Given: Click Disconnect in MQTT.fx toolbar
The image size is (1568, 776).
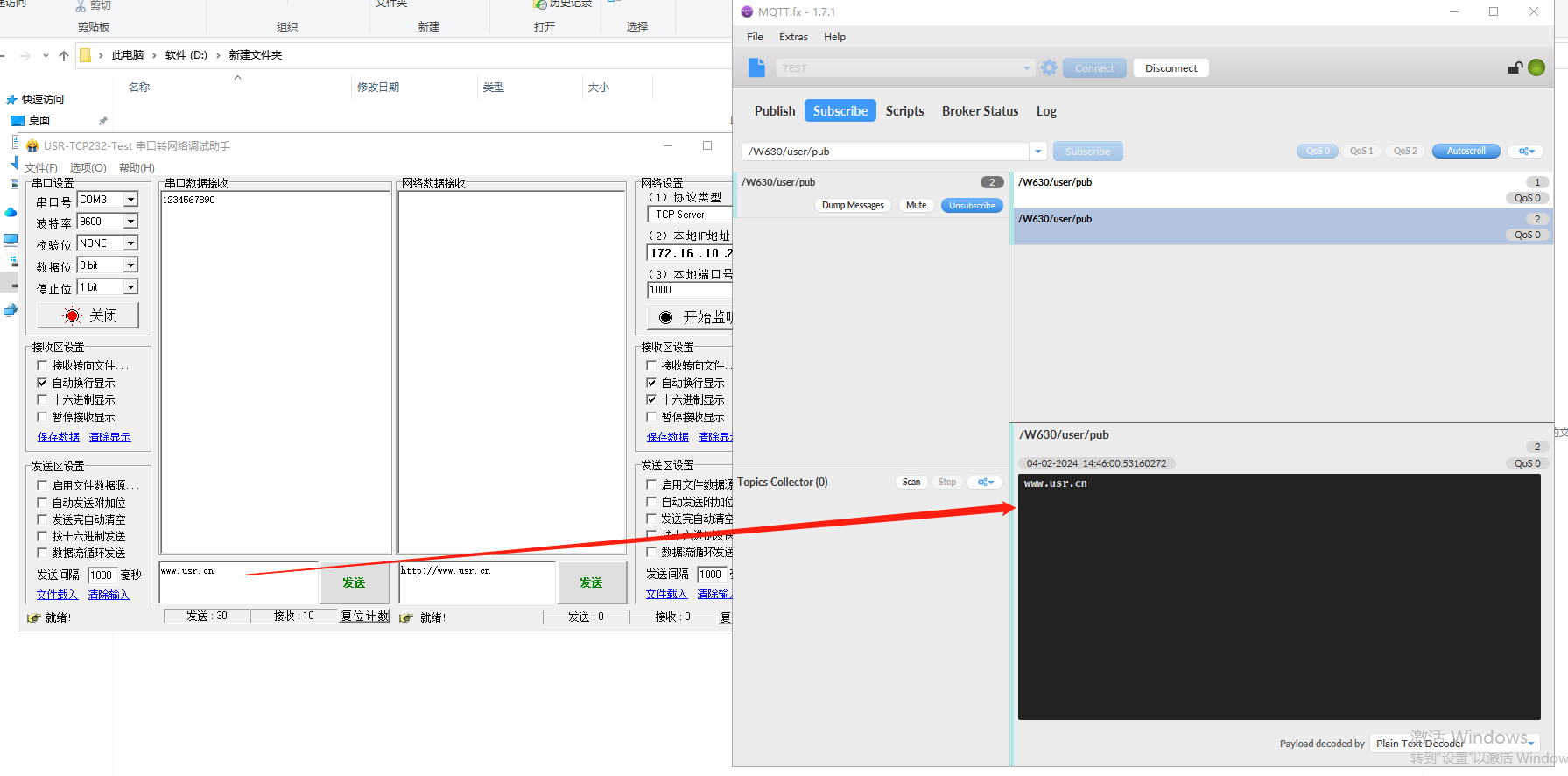Looking at the screenshot, I should pos(1171,68).
